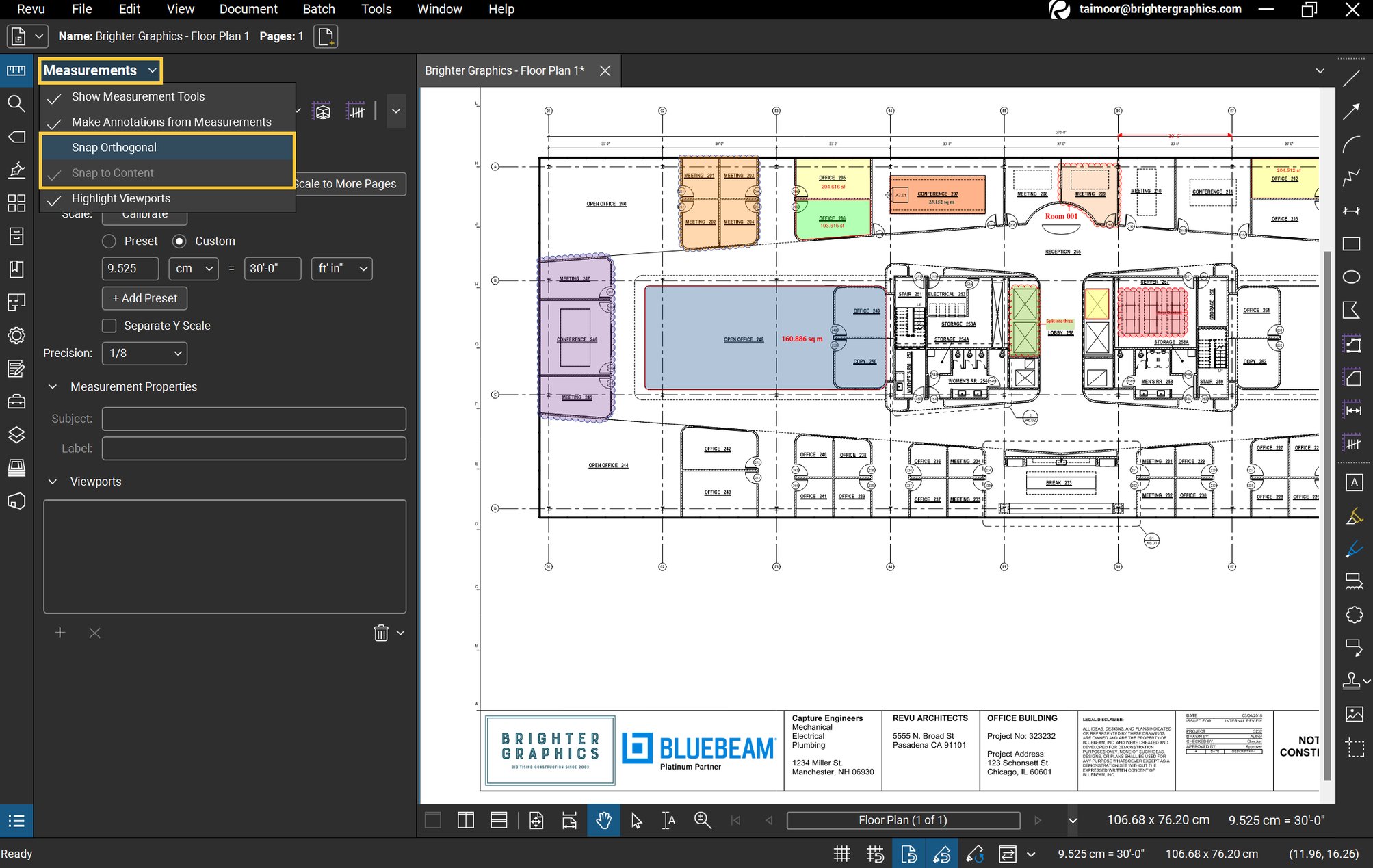
Task: Collapse the Measurement Properties section
Action: click(53, 386)
